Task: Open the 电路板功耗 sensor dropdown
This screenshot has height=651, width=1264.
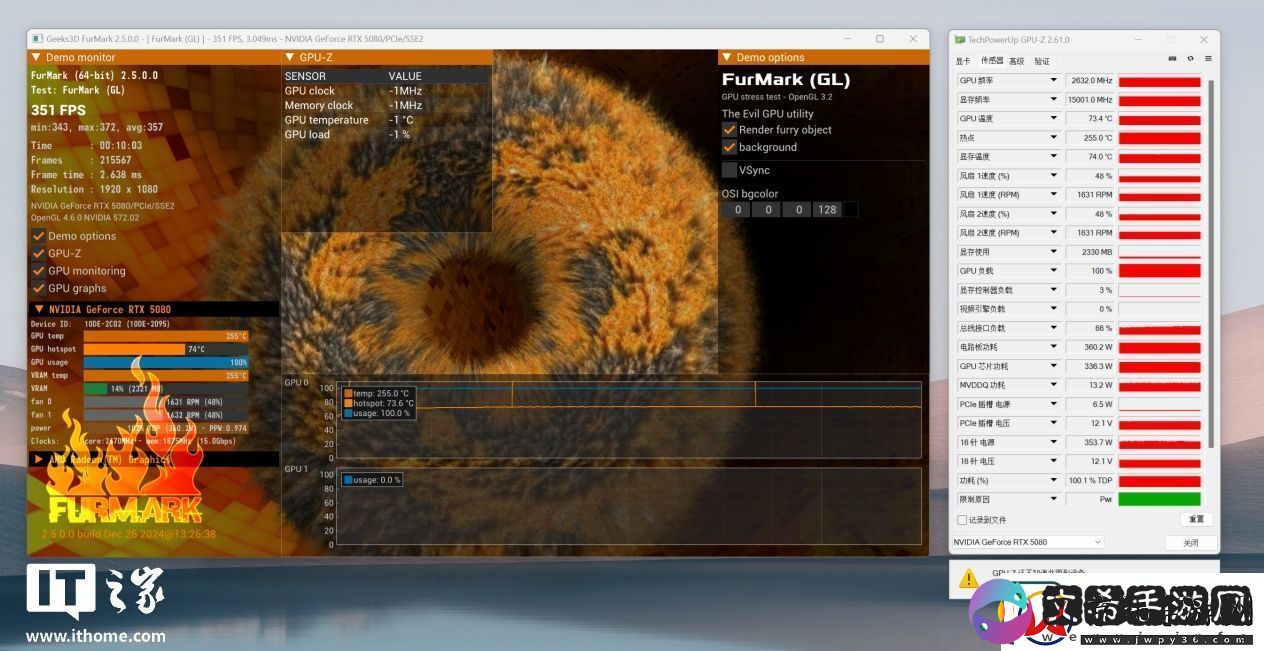Action: 1053,347
